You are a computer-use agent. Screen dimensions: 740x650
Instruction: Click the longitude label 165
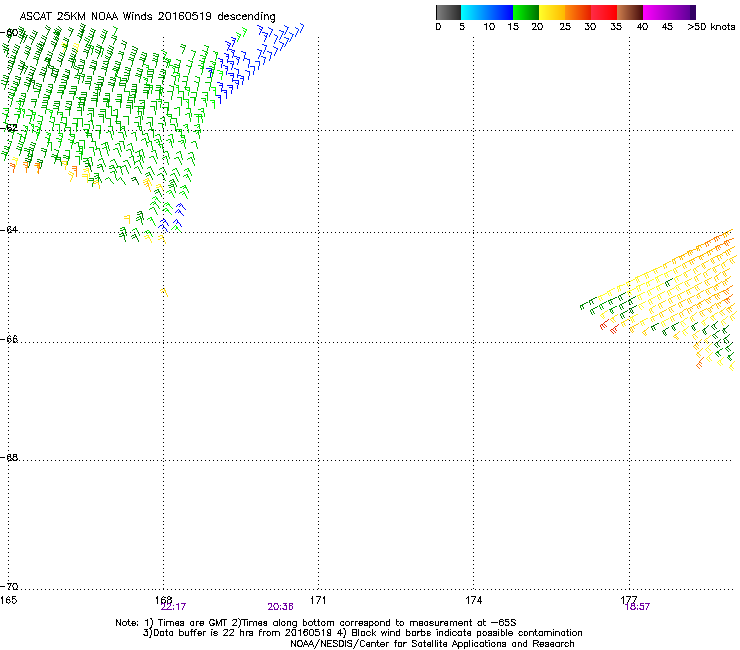pos(8,600)
